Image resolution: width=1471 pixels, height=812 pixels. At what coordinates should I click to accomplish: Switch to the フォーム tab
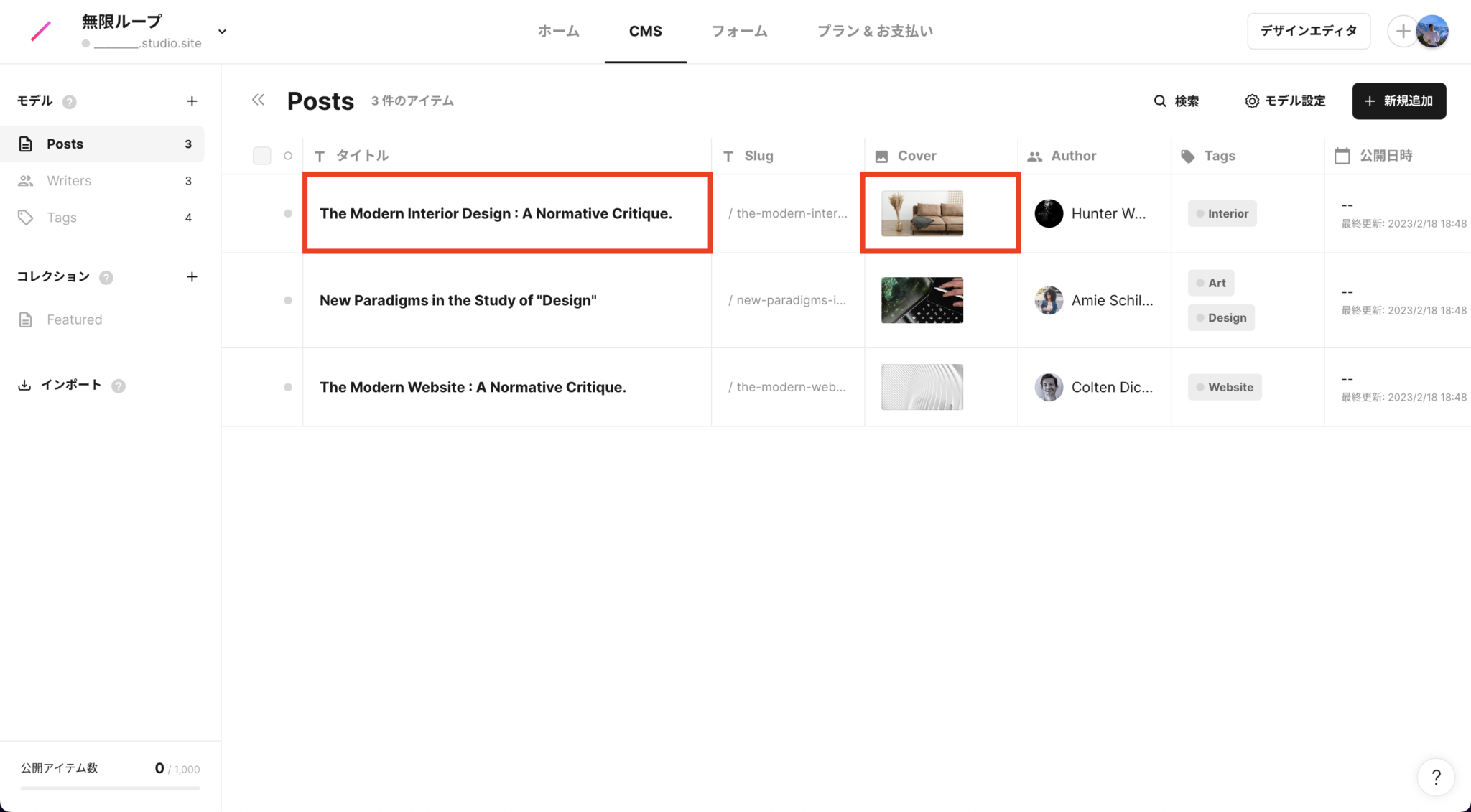pyautogui.click(x=739, y=32)
